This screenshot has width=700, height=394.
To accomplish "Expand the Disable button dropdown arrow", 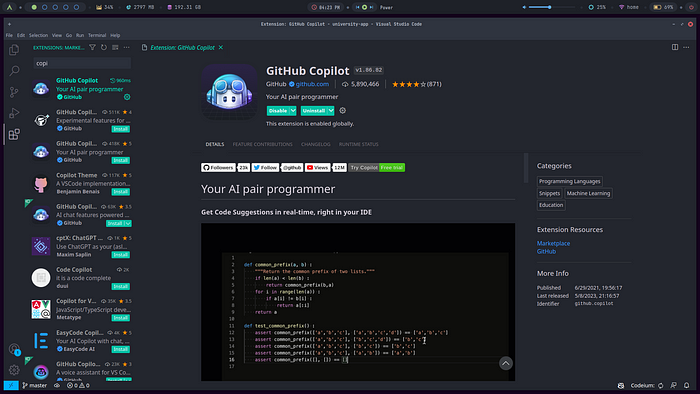I will (293, 111).
